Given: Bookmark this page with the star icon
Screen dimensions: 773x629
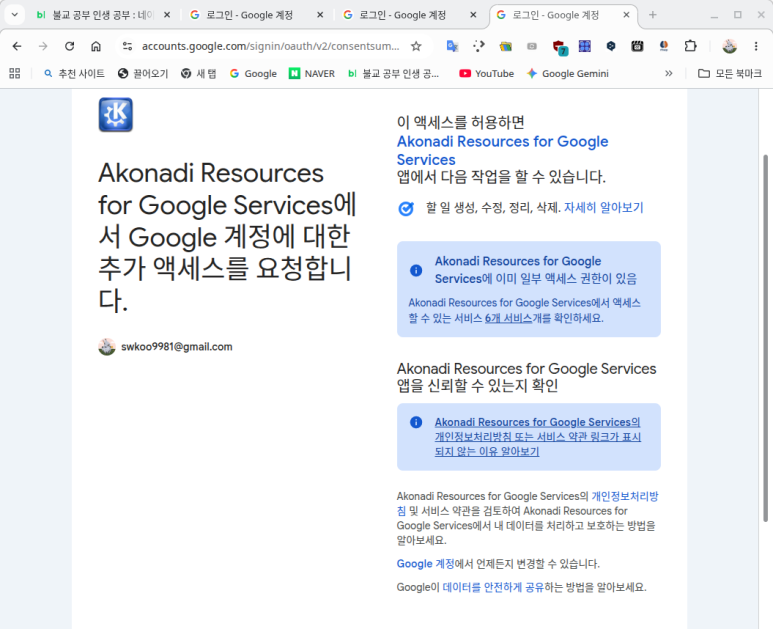Looking at the screenshot, I should point(416,46).
